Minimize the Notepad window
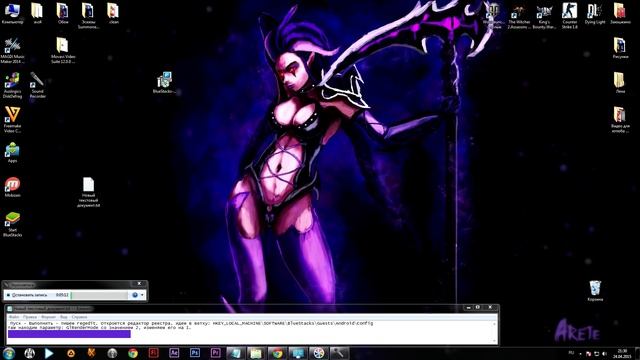The width and height of the screenshot is (640, 360). 469,307
